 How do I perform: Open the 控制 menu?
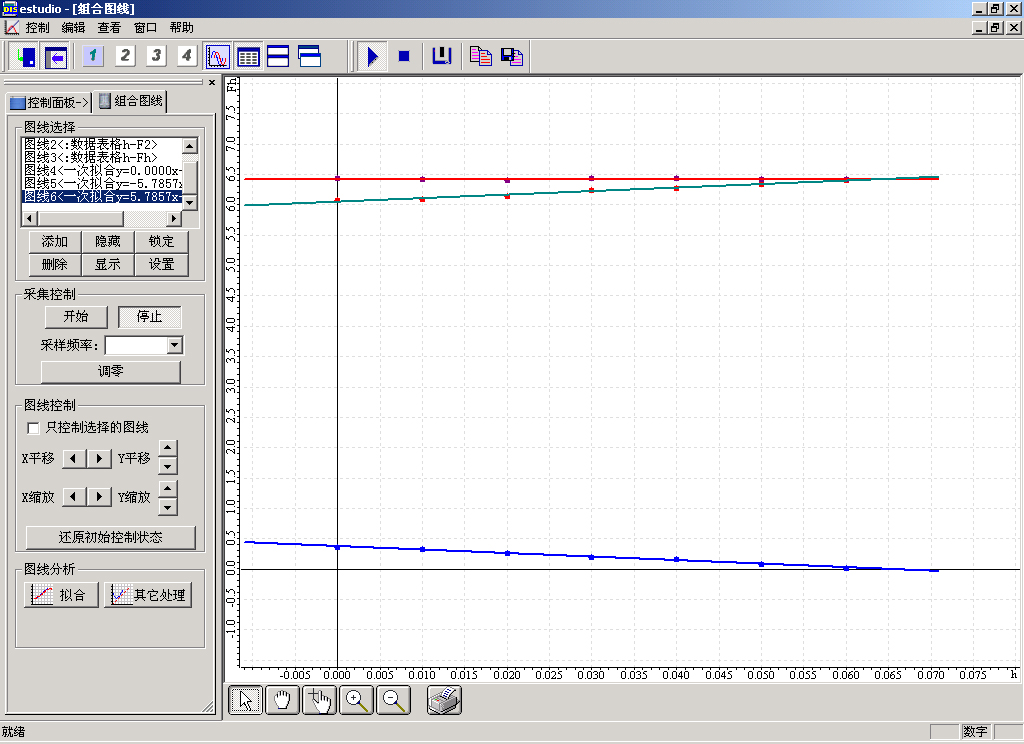point(37,28)
